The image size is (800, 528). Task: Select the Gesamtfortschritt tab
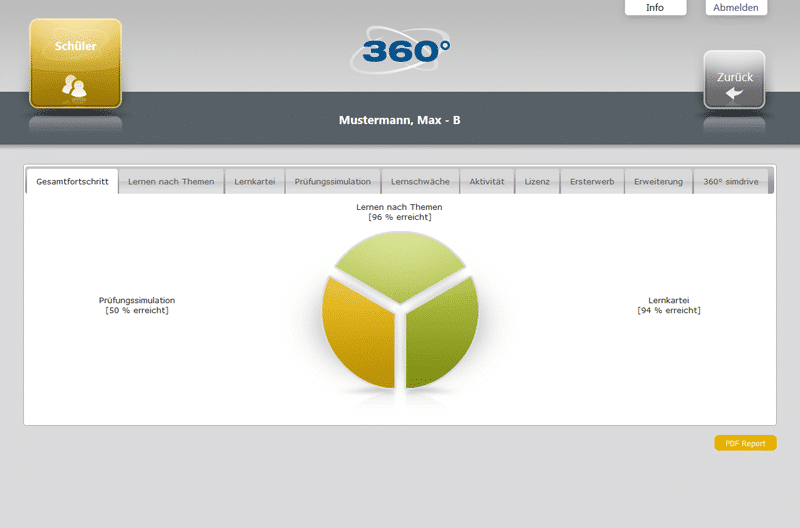[x=71, y=181]
